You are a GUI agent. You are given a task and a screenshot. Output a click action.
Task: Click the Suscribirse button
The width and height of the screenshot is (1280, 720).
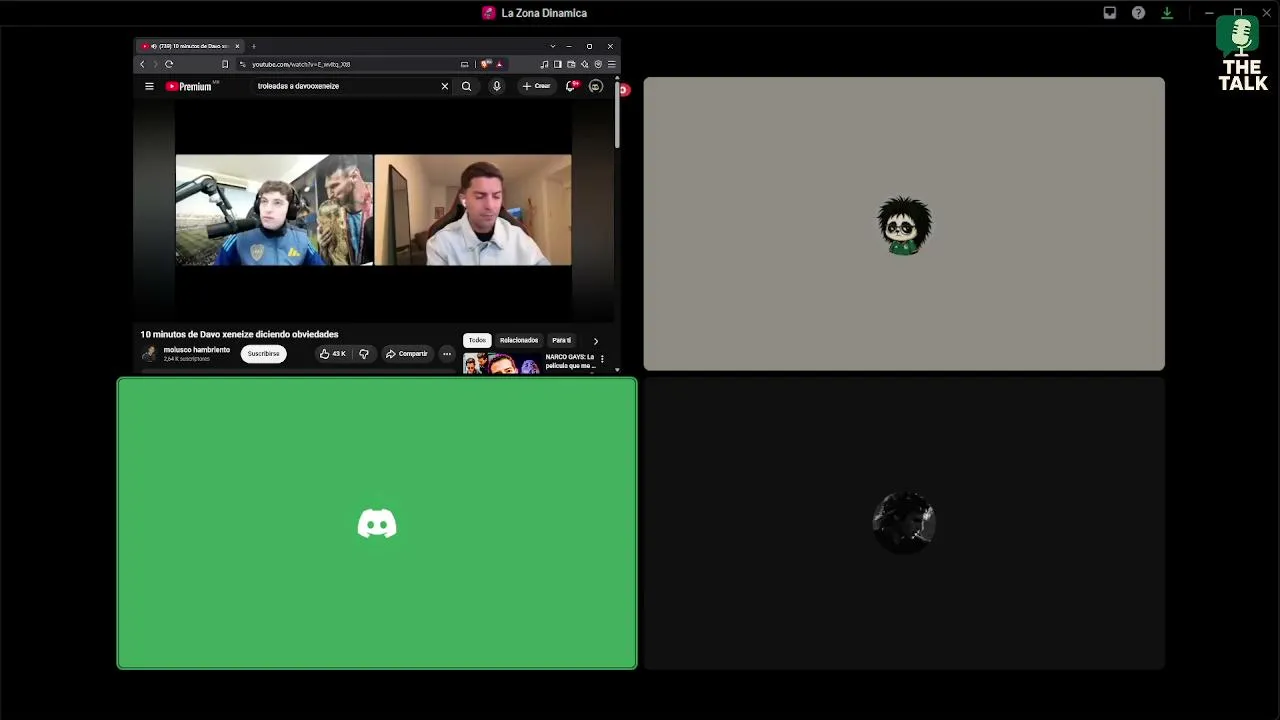[264, 354]
